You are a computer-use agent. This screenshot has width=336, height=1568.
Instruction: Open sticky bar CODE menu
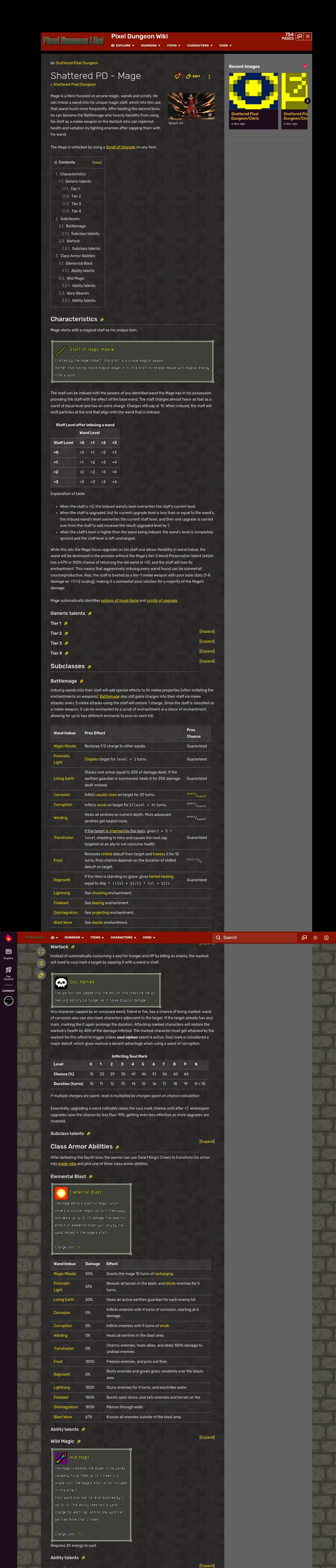[x=149, y=937]
